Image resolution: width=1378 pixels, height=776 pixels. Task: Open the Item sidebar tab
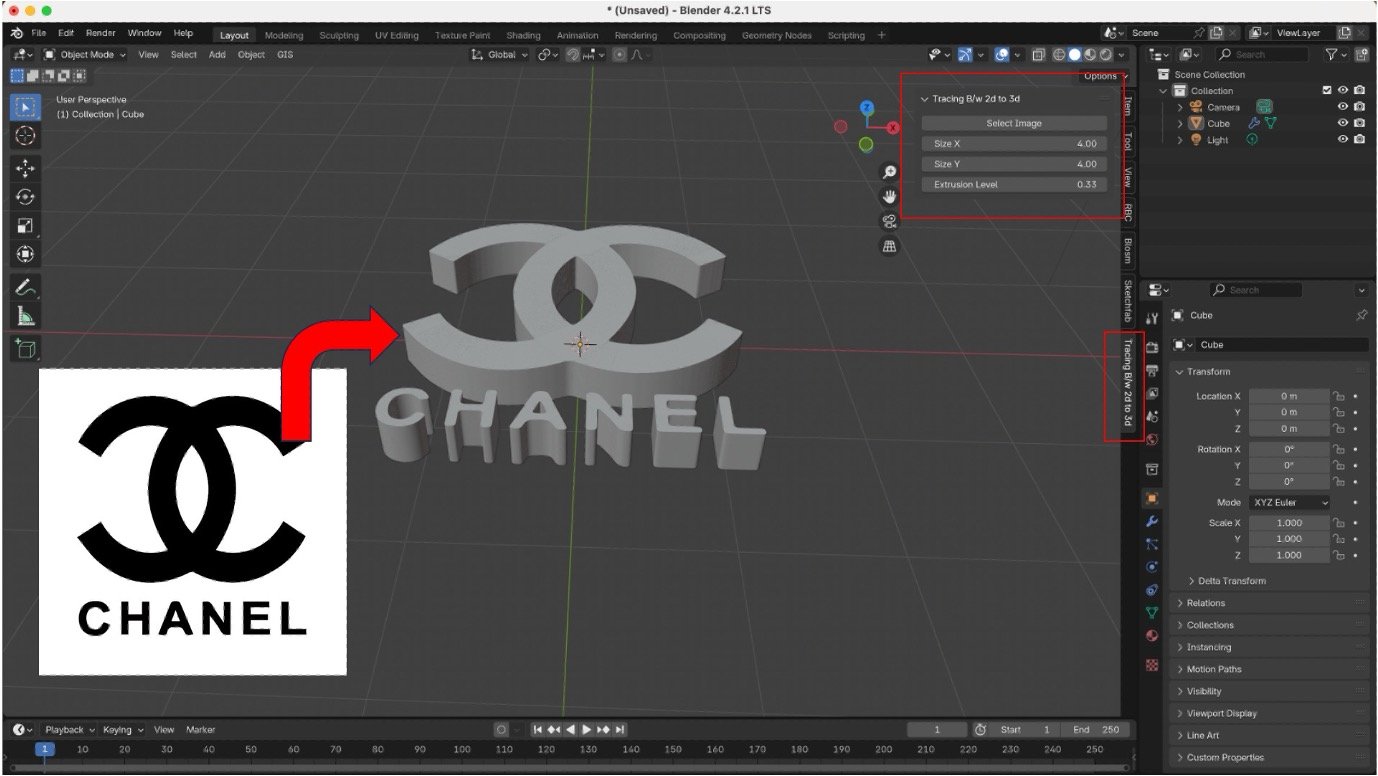coord(1128,106)
